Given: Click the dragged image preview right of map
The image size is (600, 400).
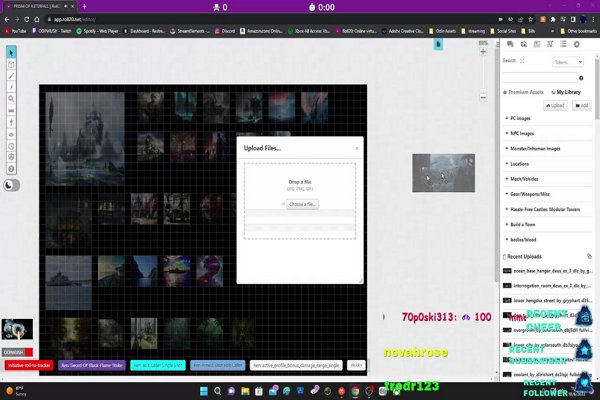Looking at the screenshot, I should (443, 173).
